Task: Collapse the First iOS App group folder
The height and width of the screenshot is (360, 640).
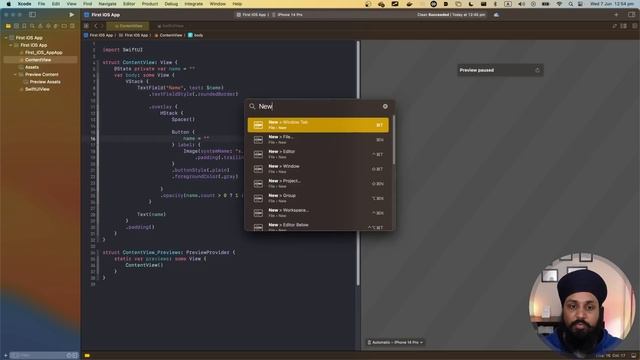Action: click(x=11, y=45)
